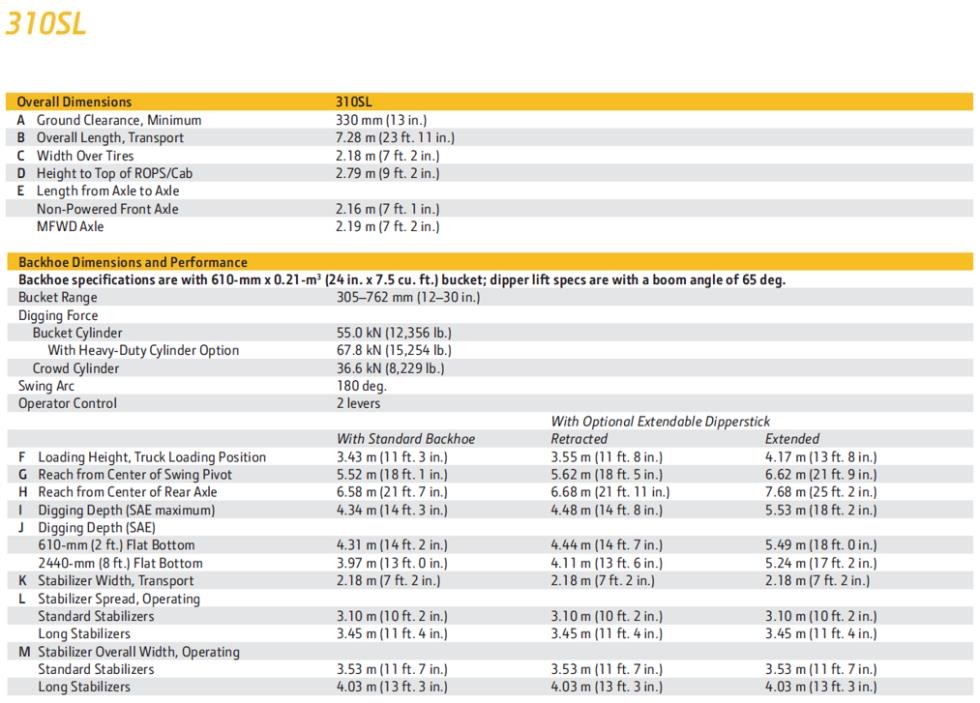The height and width of the screenshot is (703, 980).
Task: Select value 305–762 mm (12–30 in.)
Action: (x=408, y=297)
